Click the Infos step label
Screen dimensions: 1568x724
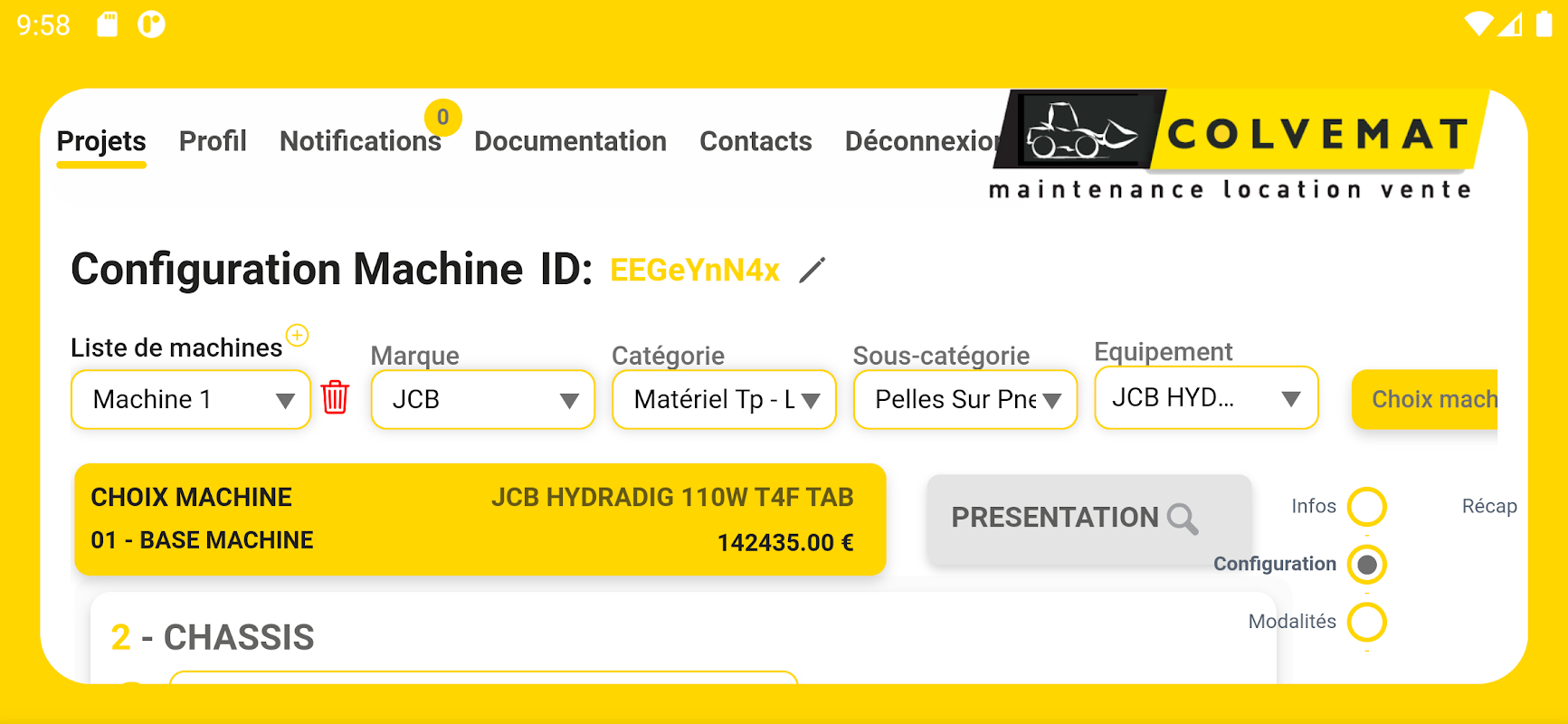pos(1314,507)
